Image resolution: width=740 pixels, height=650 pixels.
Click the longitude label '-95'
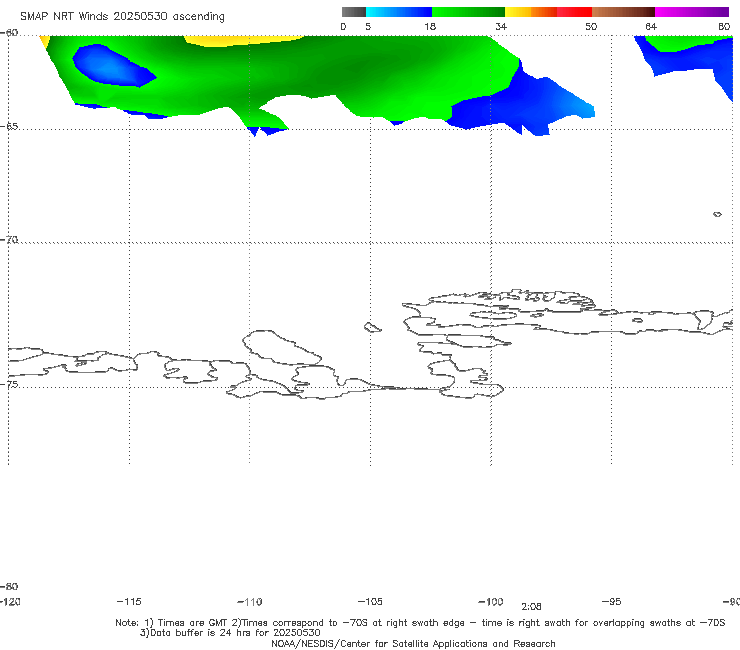tap(612, 601)
